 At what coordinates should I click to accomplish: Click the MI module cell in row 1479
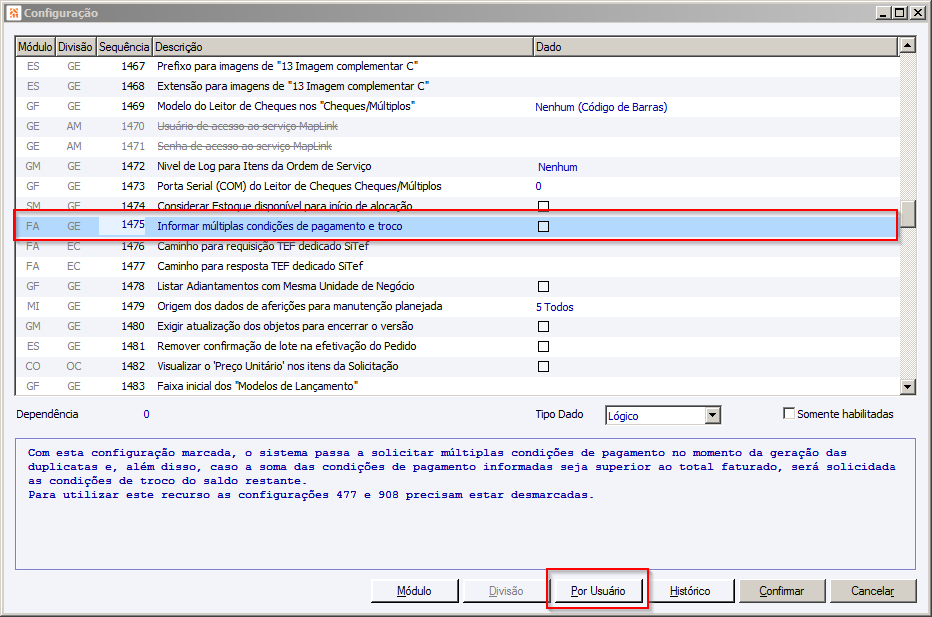pyautogui.click(x=33, y=307)
